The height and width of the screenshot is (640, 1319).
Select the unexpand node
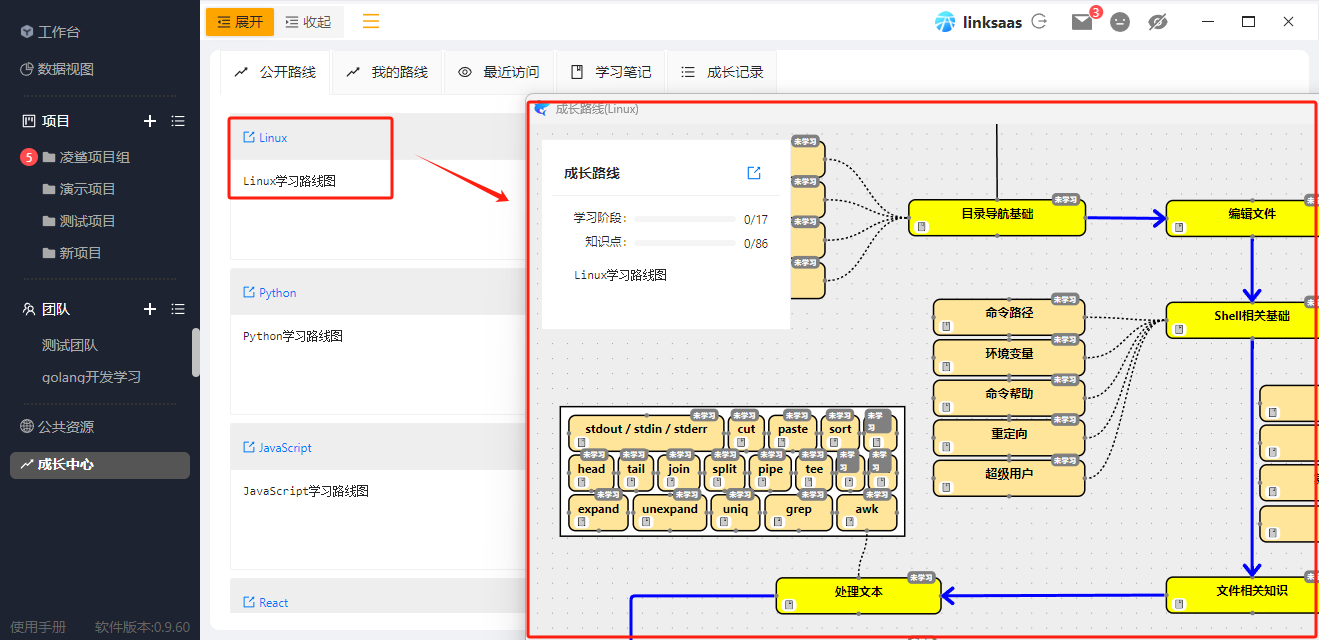(x=669, y=513)
